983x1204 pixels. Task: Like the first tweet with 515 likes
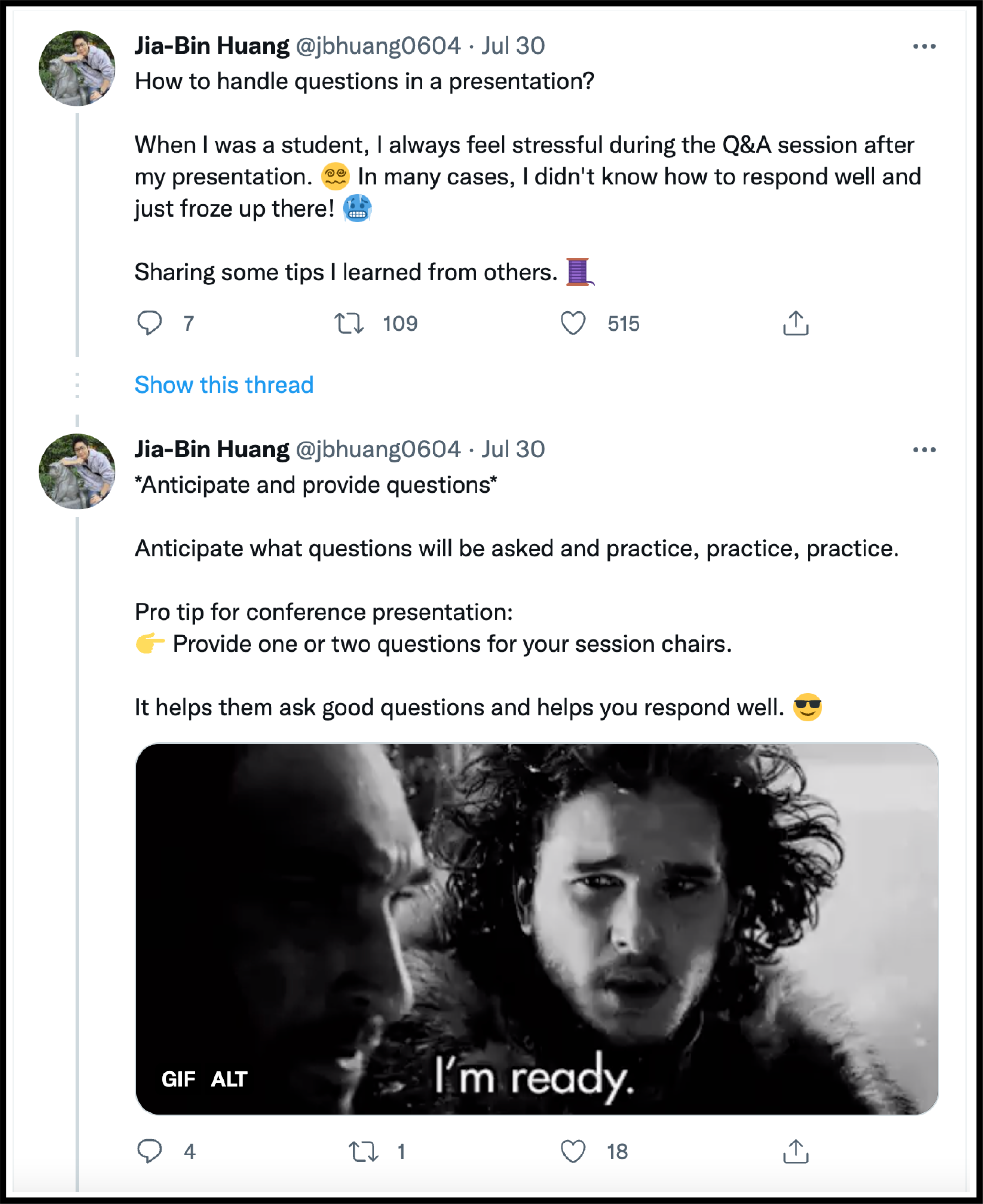(573, 323)
